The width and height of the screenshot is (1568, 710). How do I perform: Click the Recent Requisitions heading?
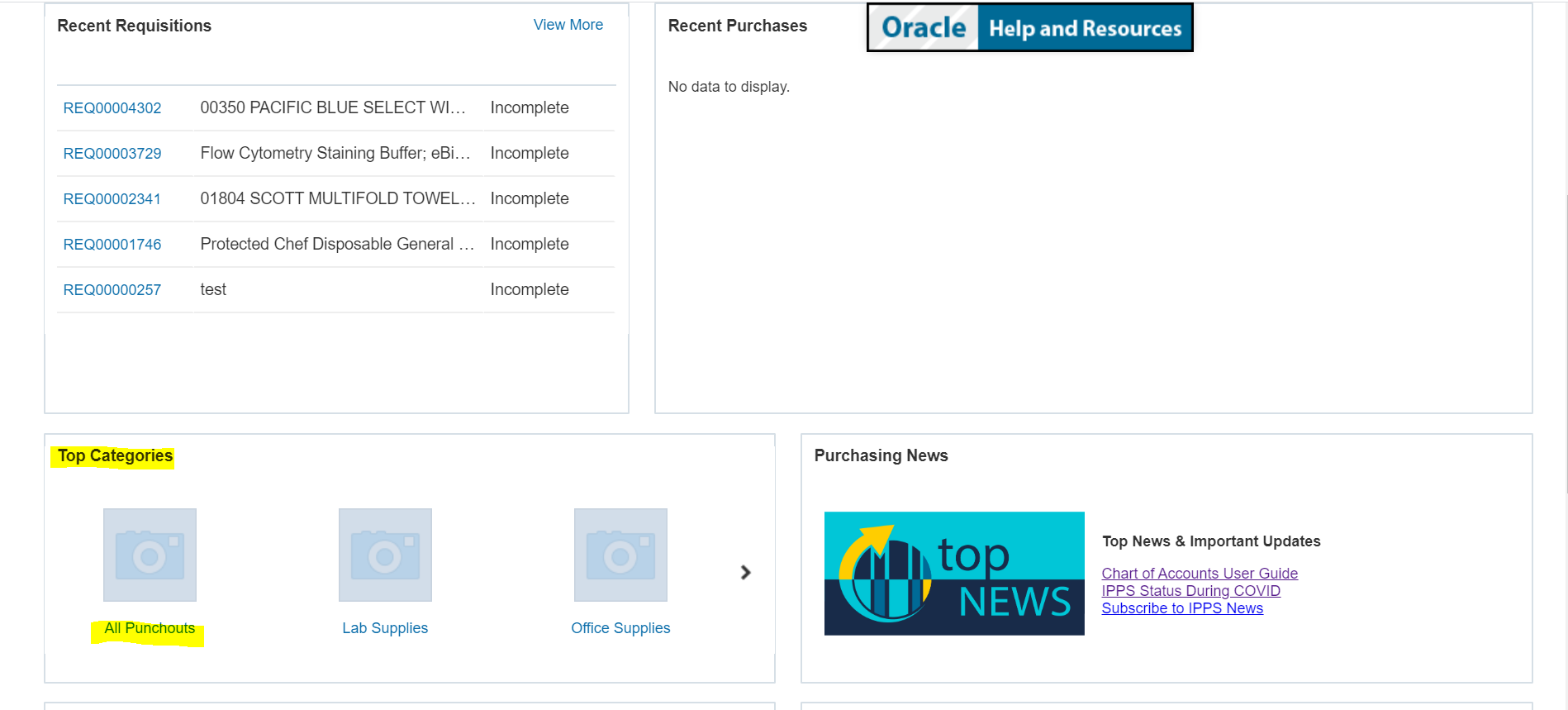coord(134,26)
